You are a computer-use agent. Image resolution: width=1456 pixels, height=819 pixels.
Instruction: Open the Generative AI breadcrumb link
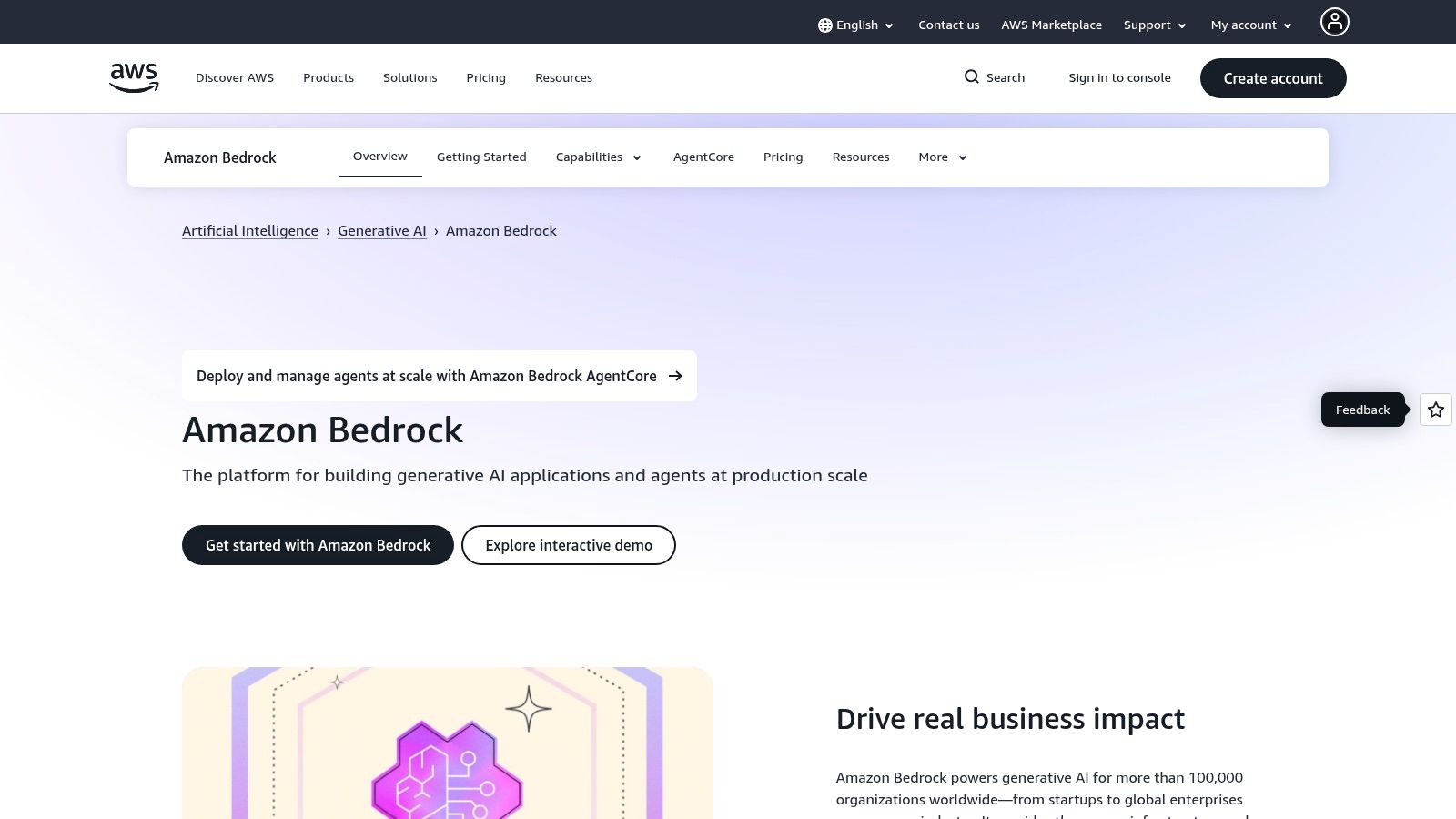tap(381, 230)
